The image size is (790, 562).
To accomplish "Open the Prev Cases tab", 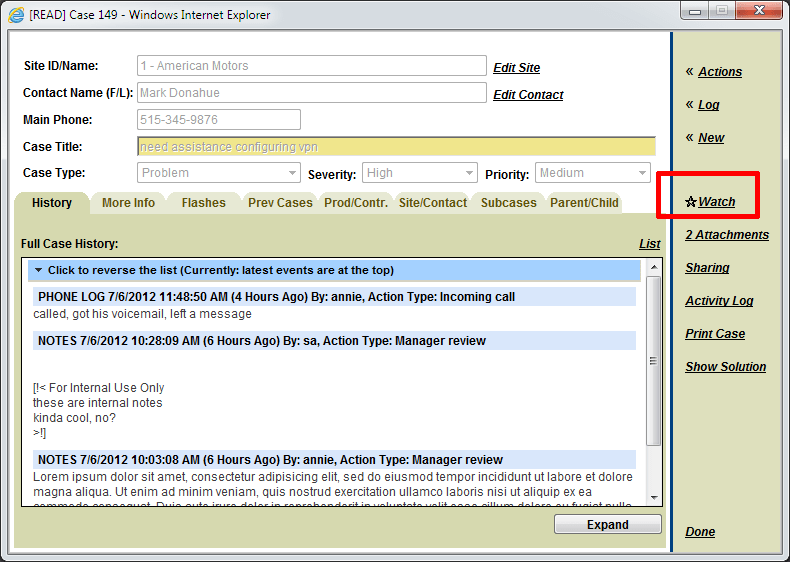I will (280, 203).
